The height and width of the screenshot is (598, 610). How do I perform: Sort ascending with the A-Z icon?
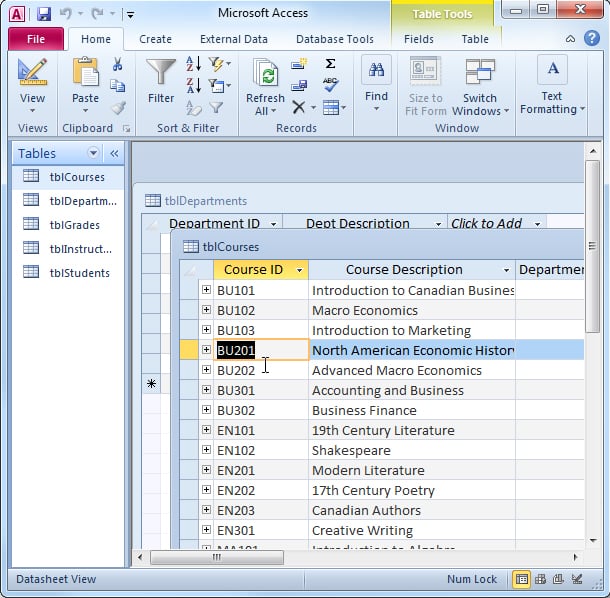[x=193, y=64]
